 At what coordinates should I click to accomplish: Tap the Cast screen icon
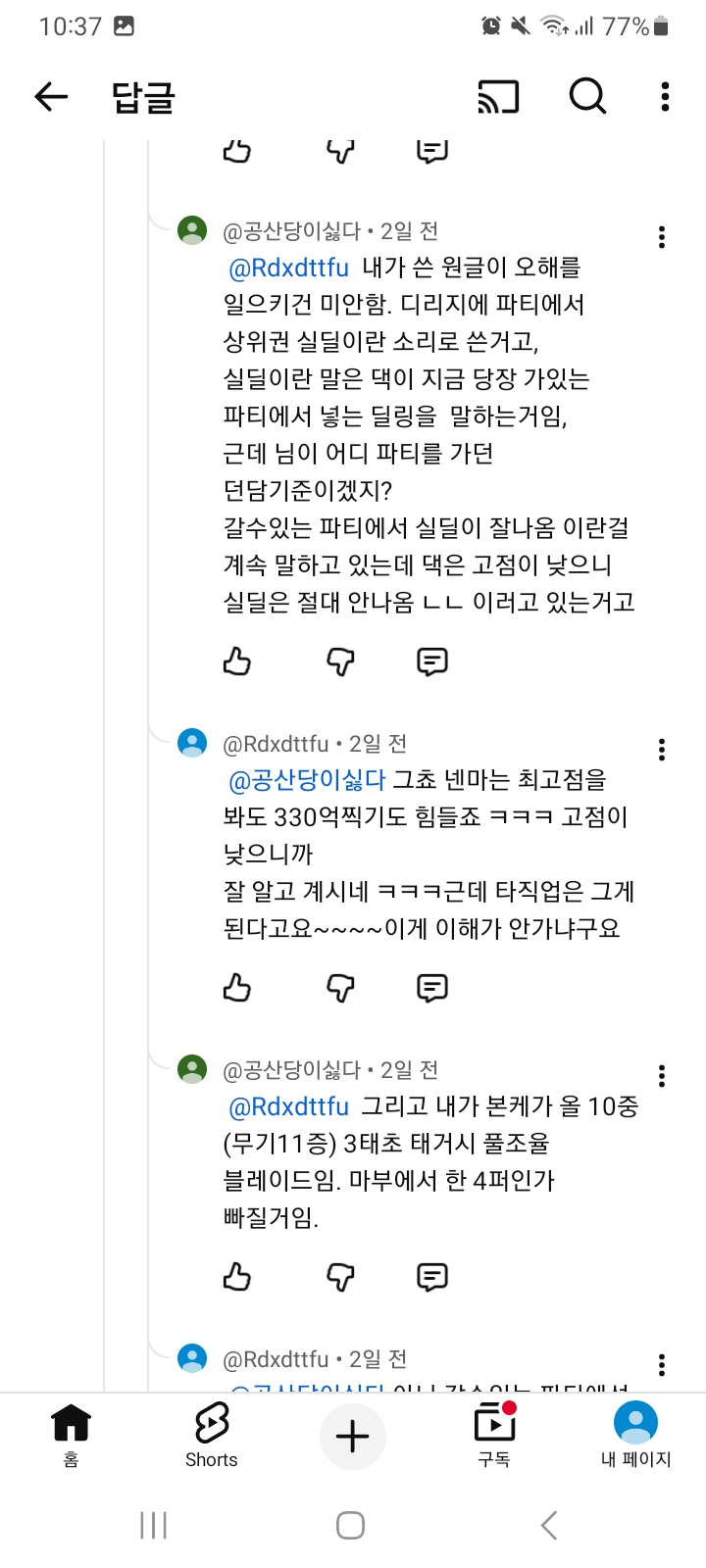point(498,96)
